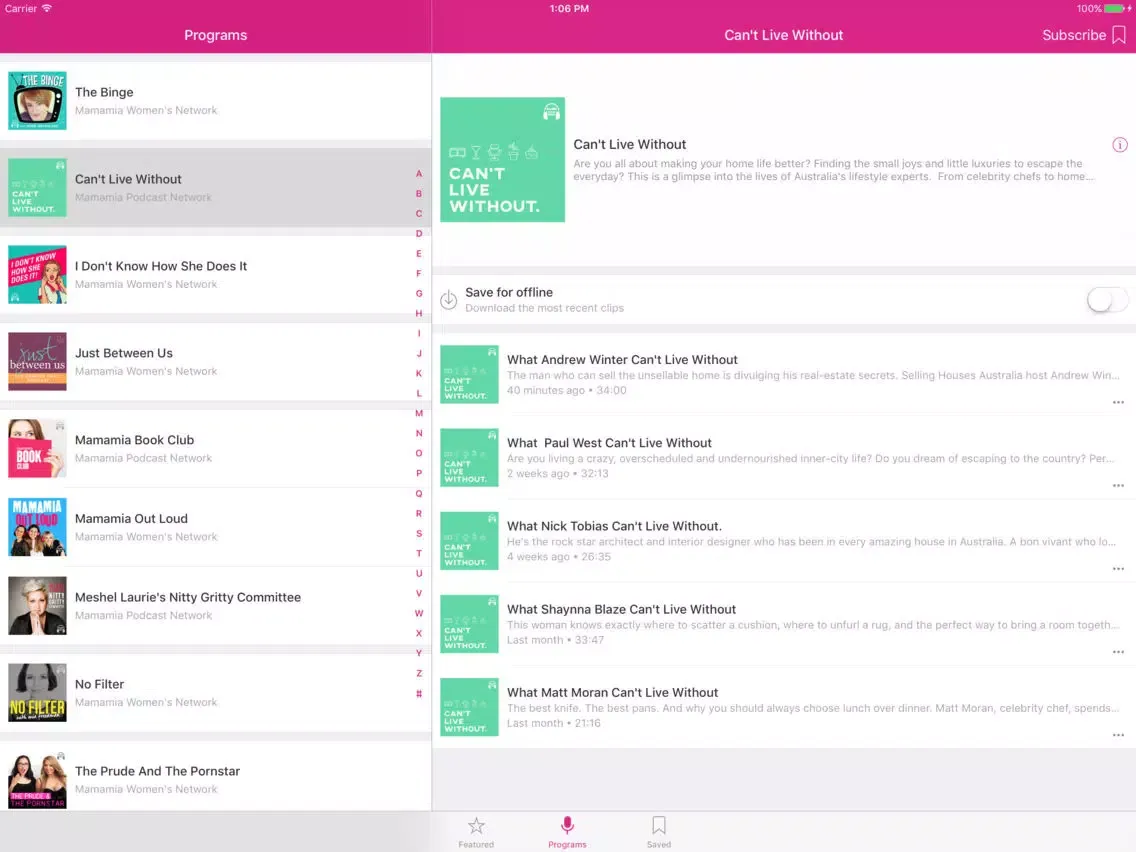Play What Paul West Can't Live Without

tap(609, 443)
